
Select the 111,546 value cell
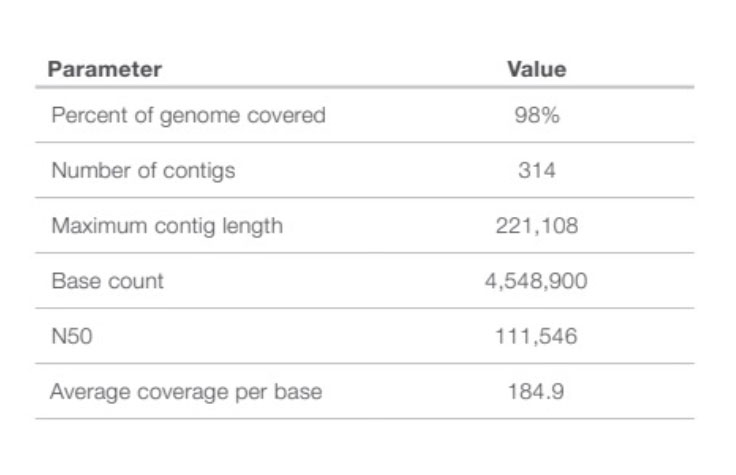pyautogui.click(x=536, y=336)
